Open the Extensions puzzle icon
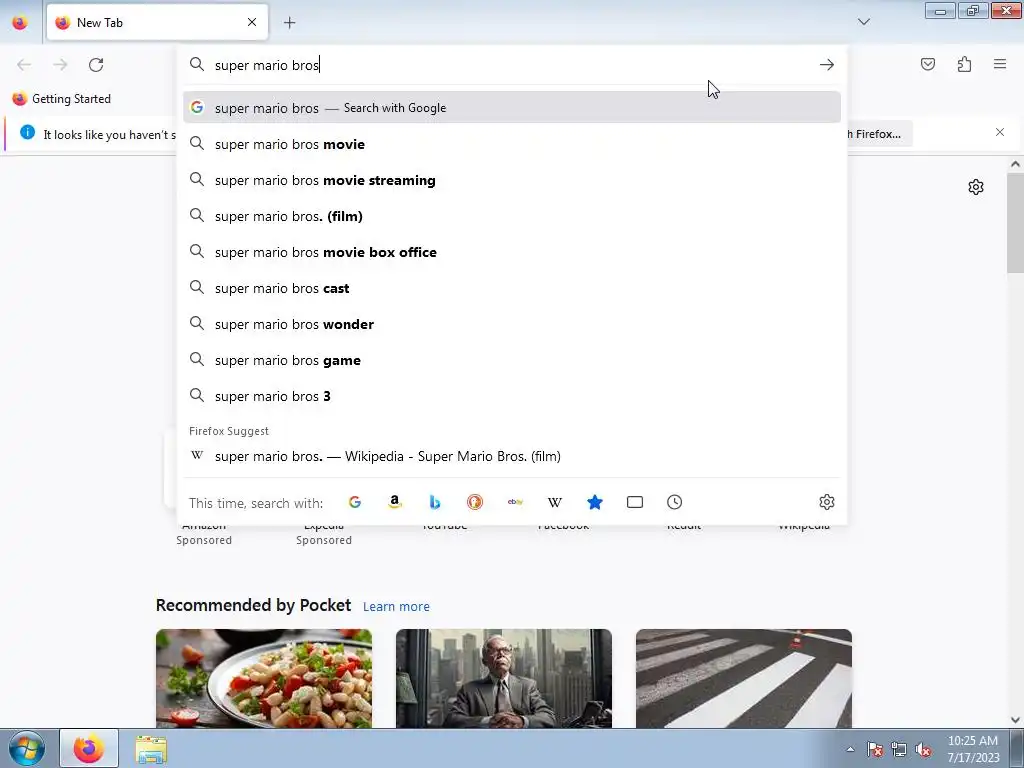Viewport: 1024px width, 768px height. pyautogui.click(x=964, y=64)
